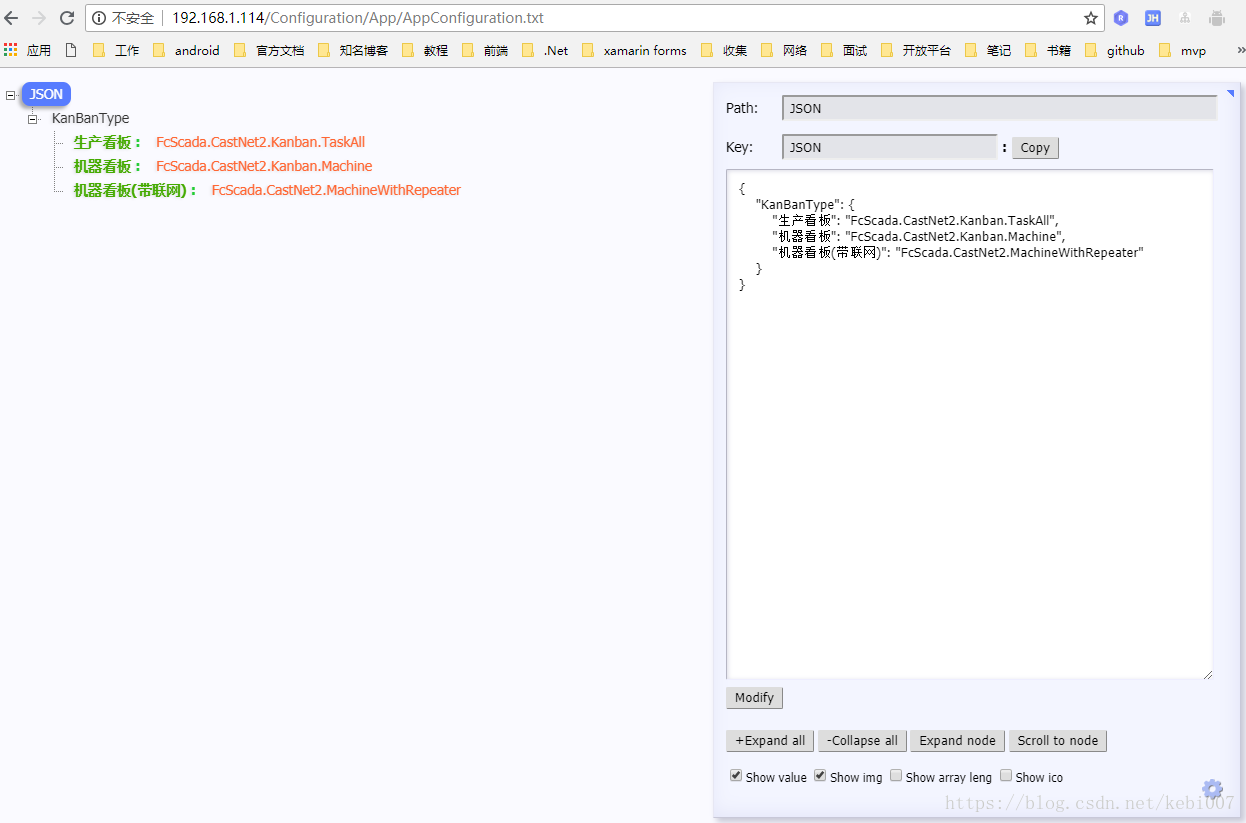Click the blue triangle panel corner toggle
This screenshot has height=823, width=1246.
click(x=1230, y=93)
